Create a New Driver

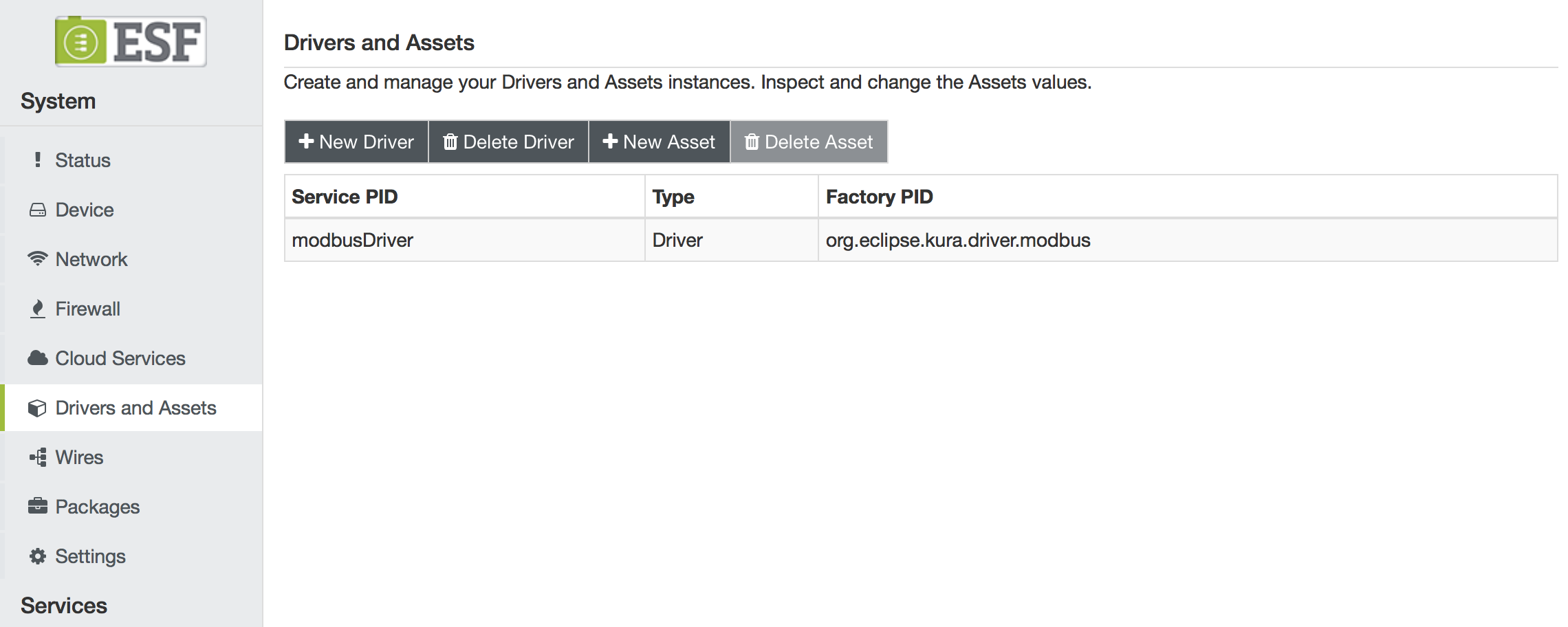pyautogui.click(x=356, y=142)
